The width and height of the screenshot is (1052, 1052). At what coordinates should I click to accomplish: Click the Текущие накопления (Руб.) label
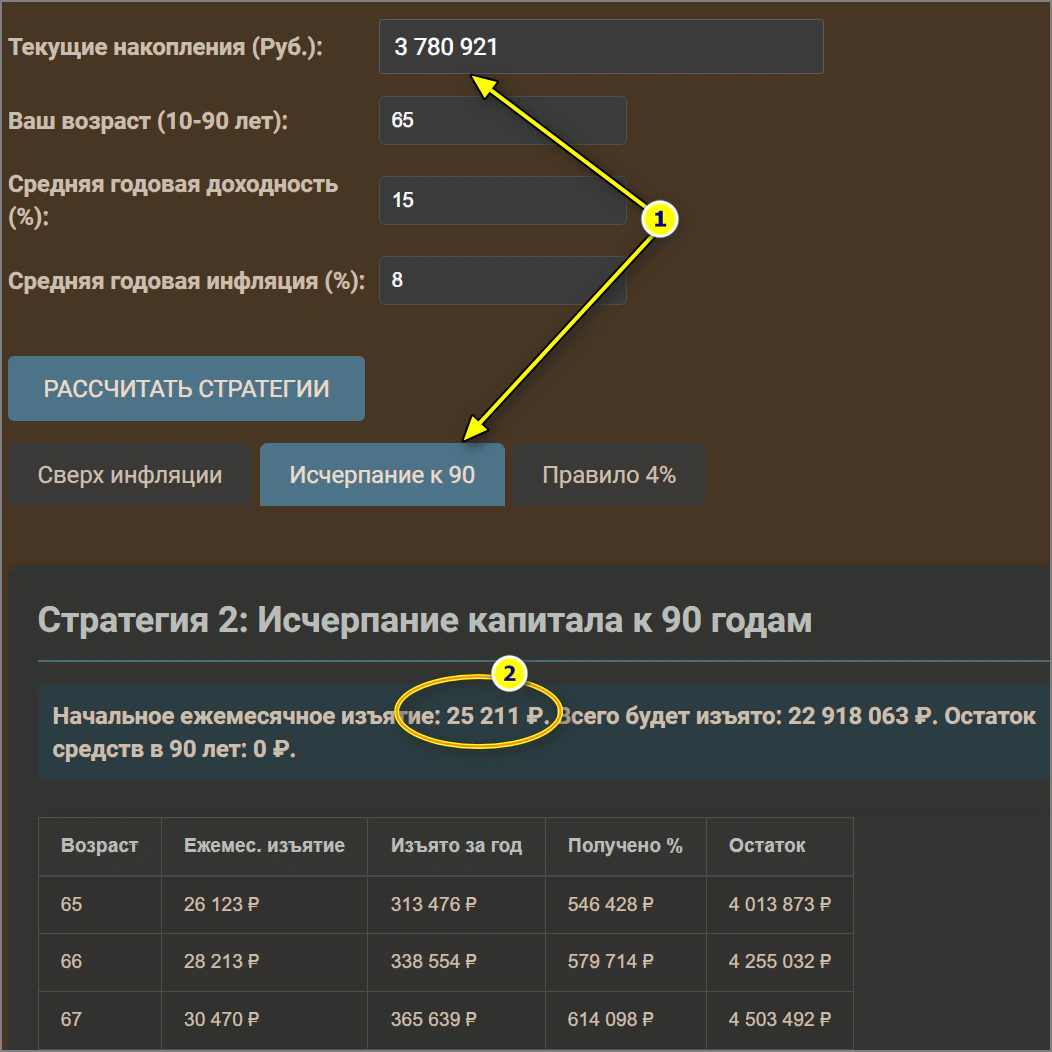[165, 47]
